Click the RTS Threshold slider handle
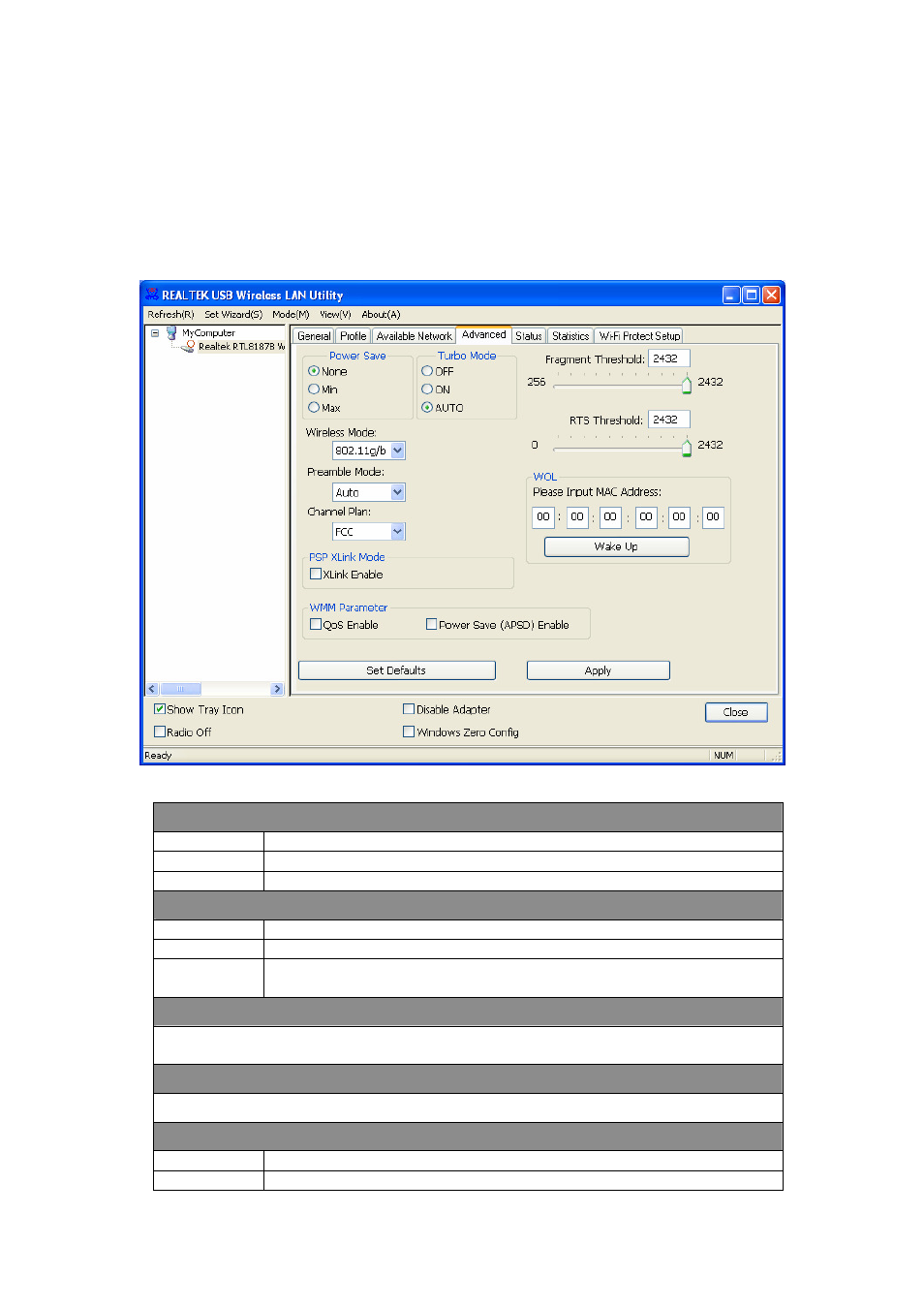This screenshot has height=1308, width=924. (x=687, y=447)
